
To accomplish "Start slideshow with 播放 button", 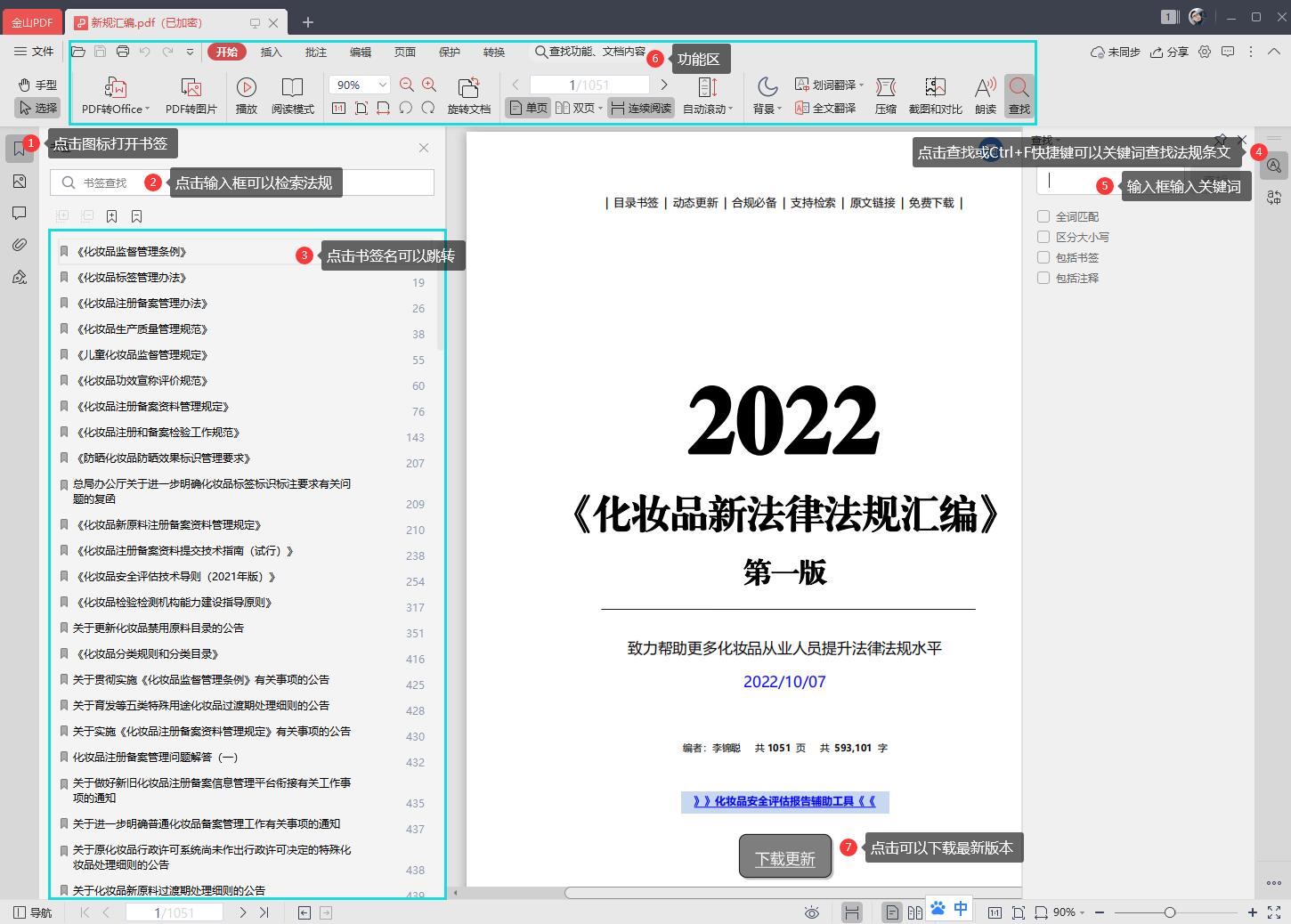I will 247,95.
